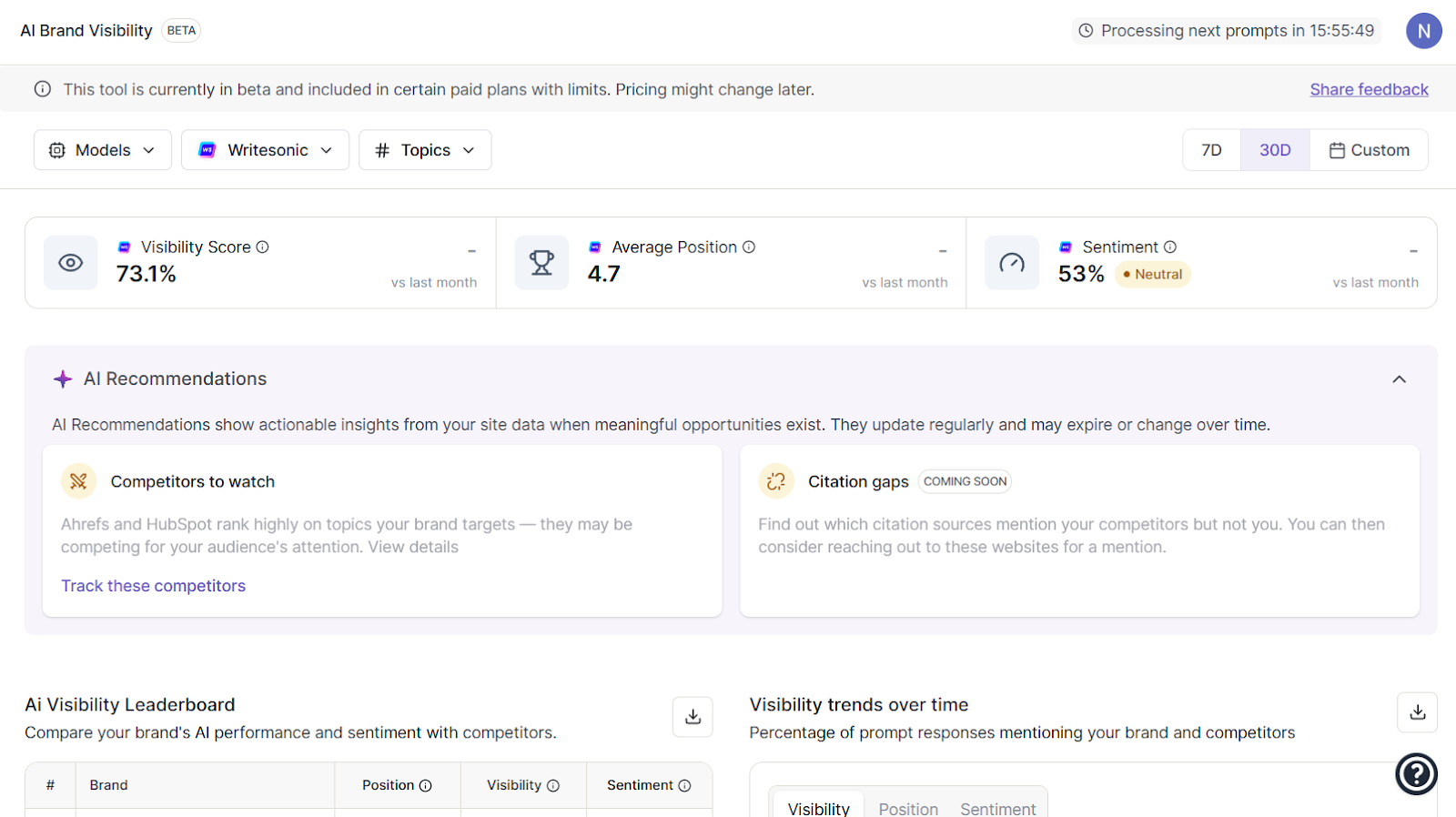Click the Sentiment column header label
This screenshot has height=817, width=1456.
[x=640, y=785]
